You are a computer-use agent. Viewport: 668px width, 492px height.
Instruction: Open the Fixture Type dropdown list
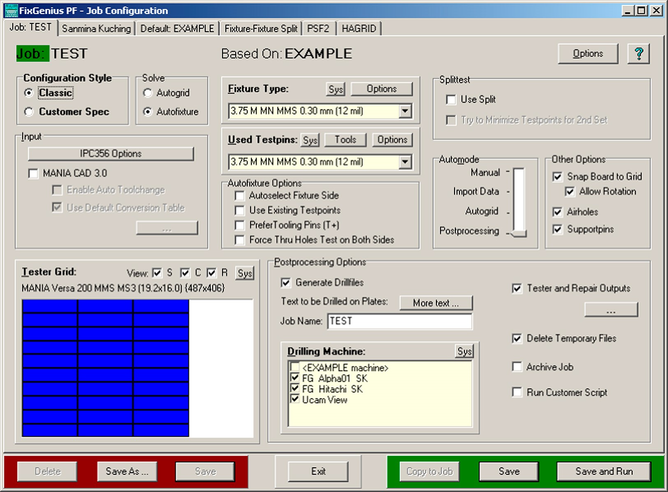pos(405,111)
